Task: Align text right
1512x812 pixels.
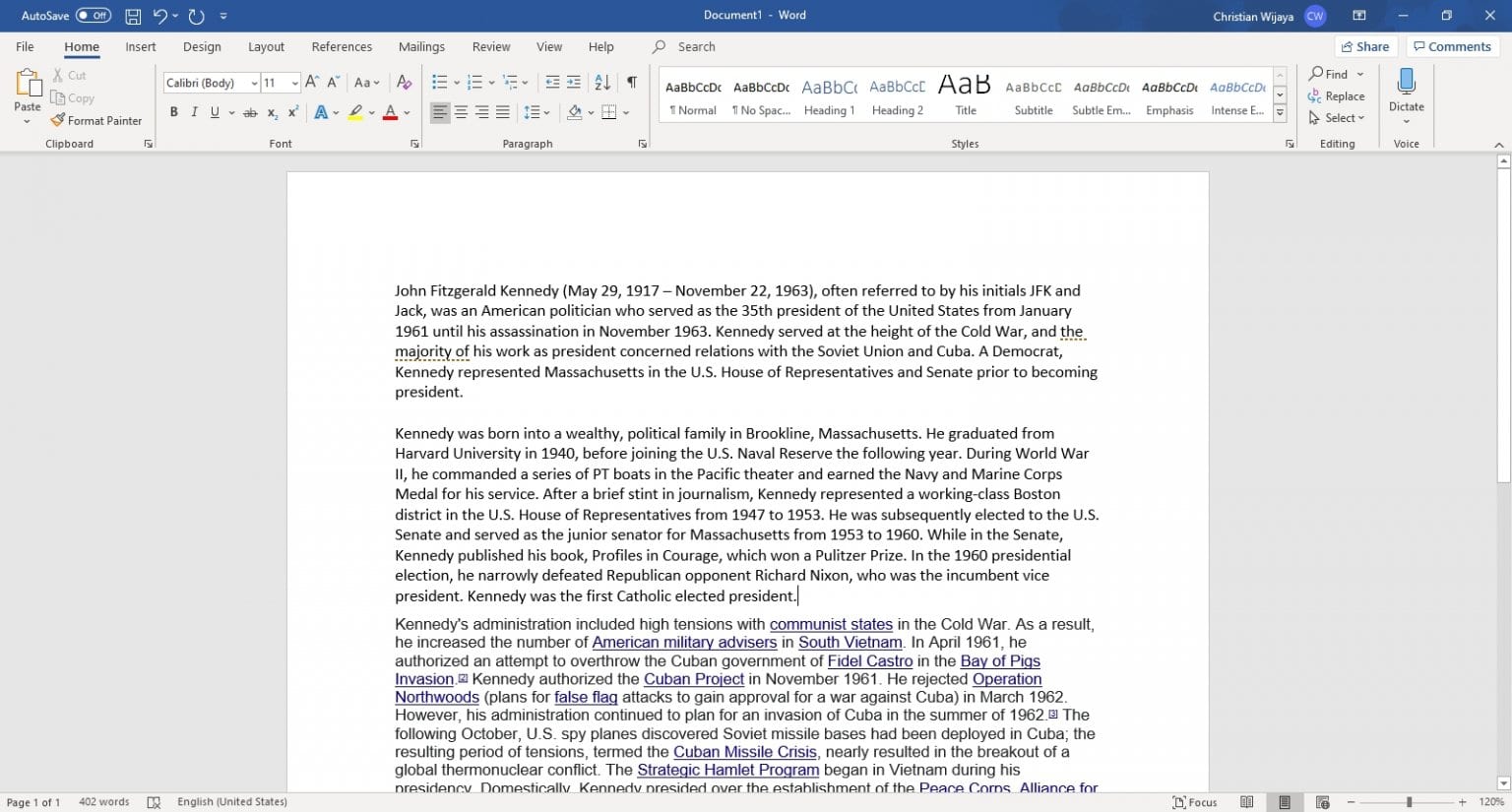Action: pos(482,113)
